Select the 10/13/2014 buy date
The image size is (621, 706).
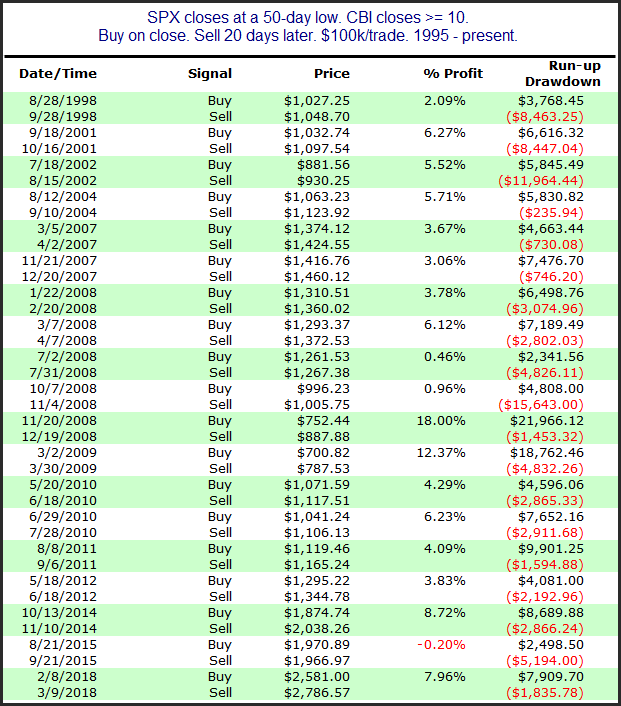pos(59,612)
